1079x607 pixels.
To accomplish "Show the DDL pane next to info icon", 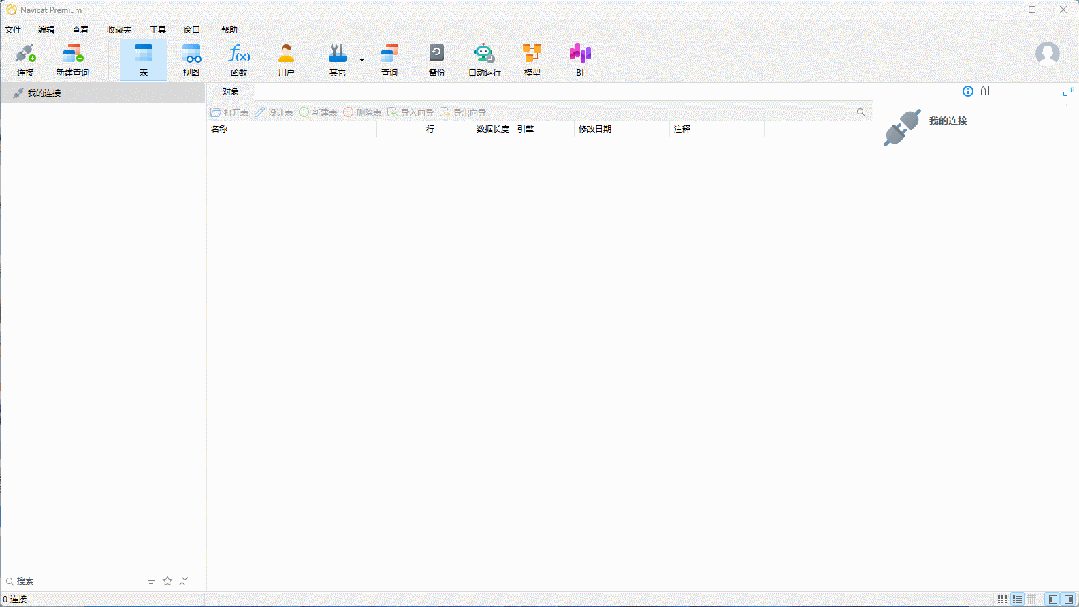I will (985, 92).
